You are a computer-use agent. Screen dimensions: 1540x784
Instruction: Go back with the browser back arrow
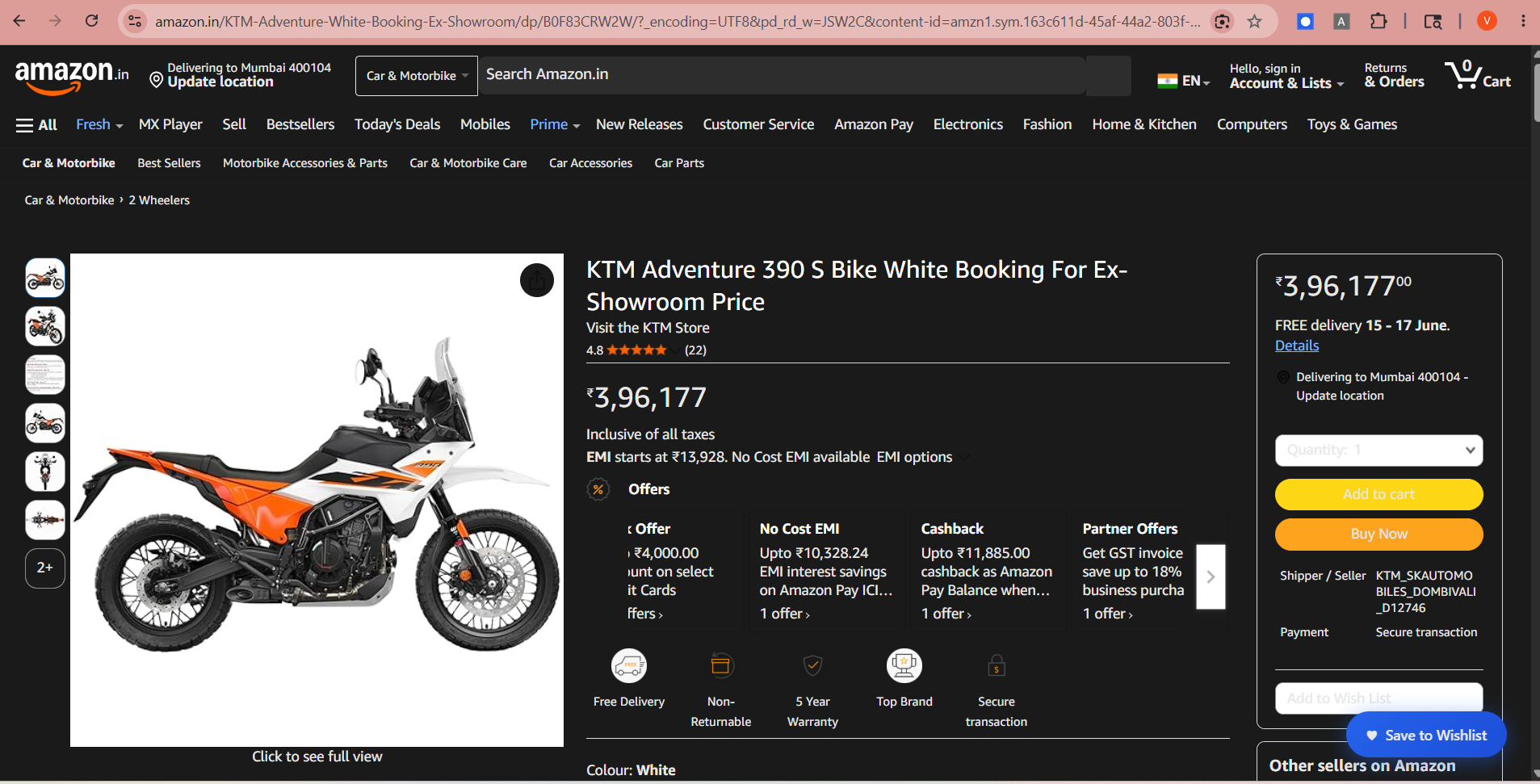(x=19, y=21)
